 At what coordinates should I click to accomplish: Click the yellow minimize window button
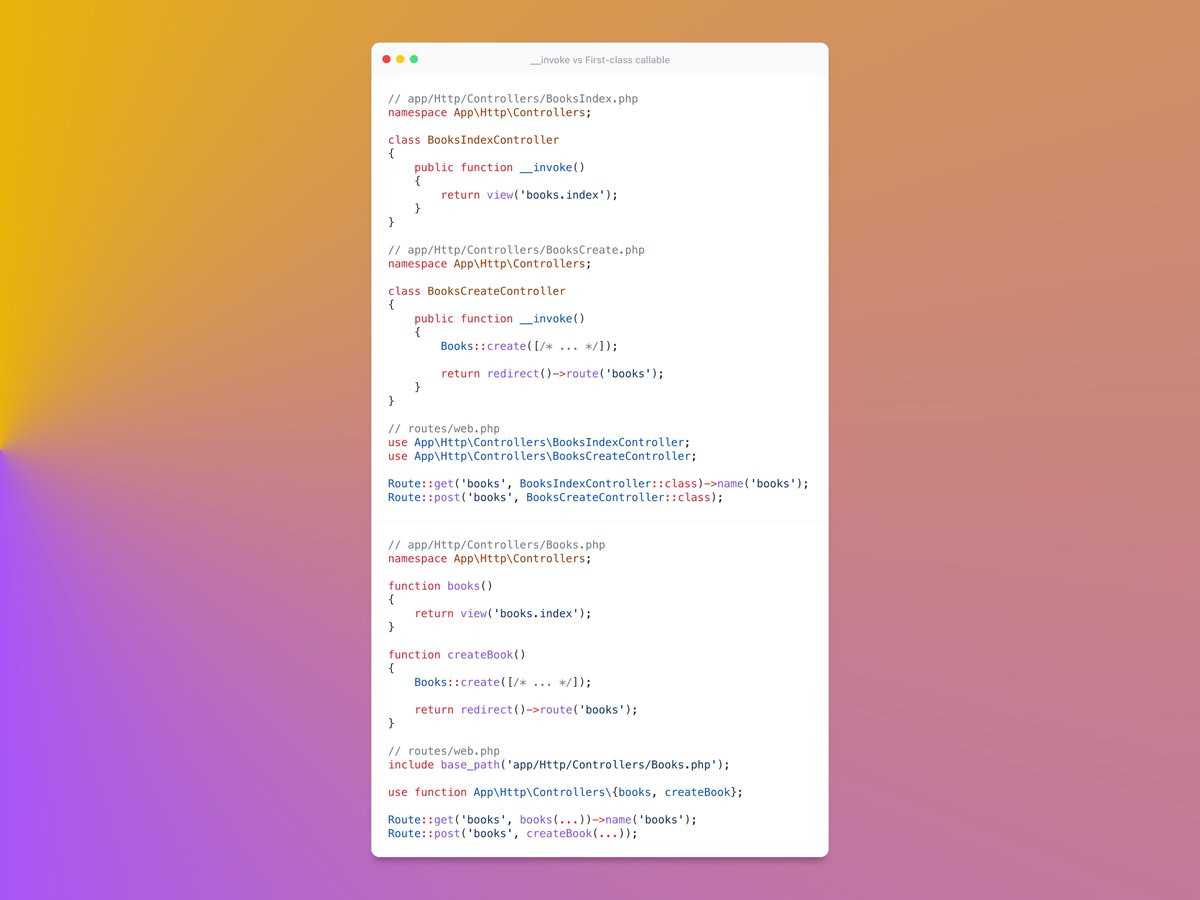point(400,59)
